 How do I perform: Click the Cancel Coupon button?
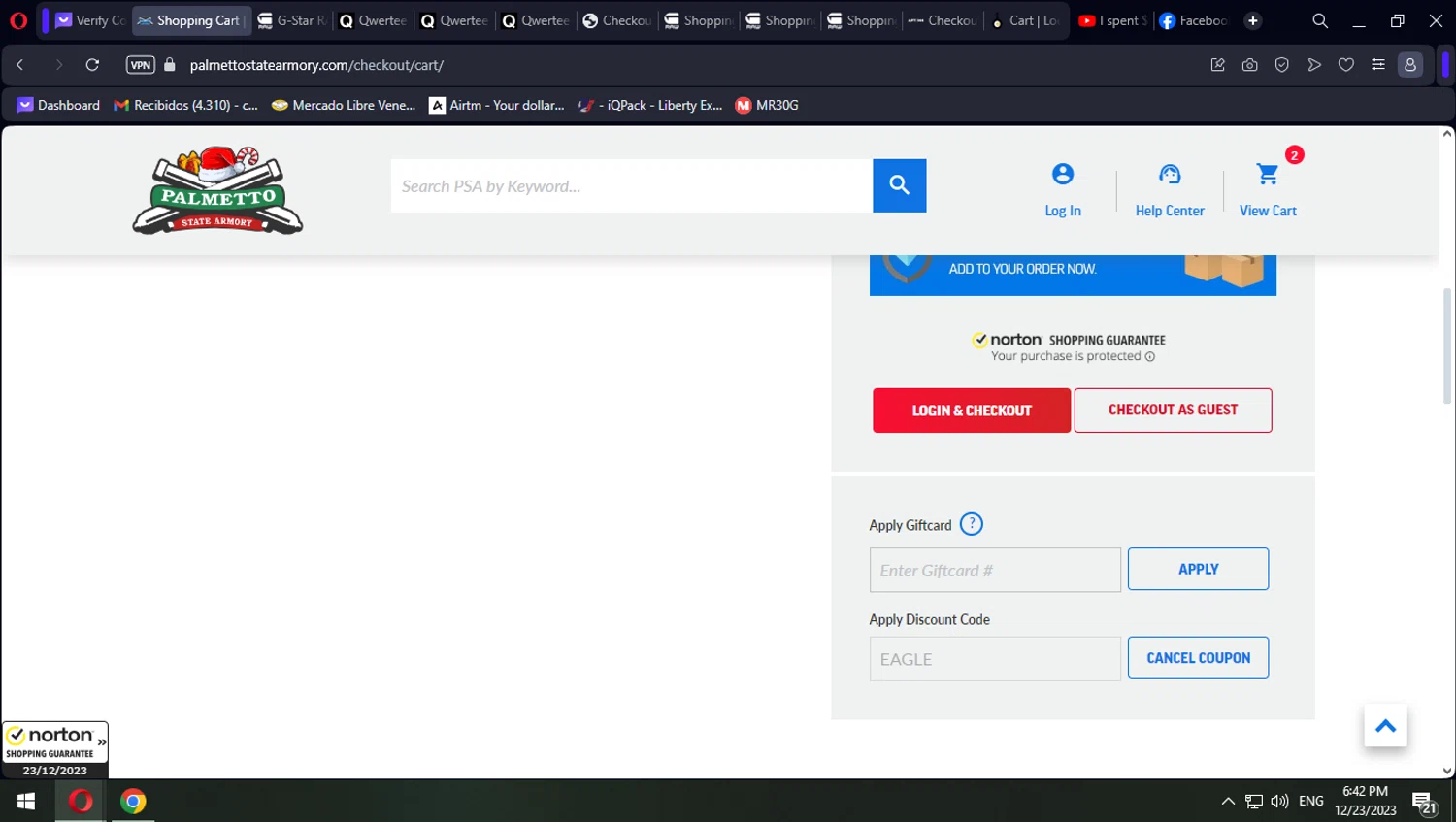point(1198,658)
